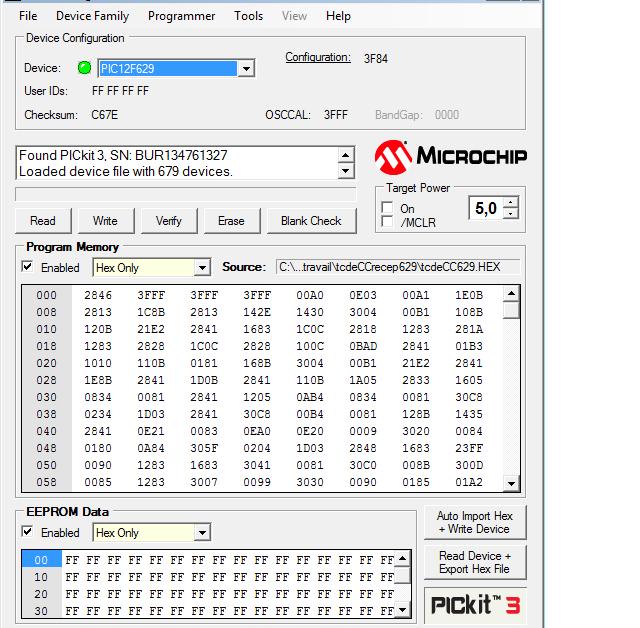The image size is (640, 628).
Task: Select program memory cell 0BAD
Action: (363, 346)
